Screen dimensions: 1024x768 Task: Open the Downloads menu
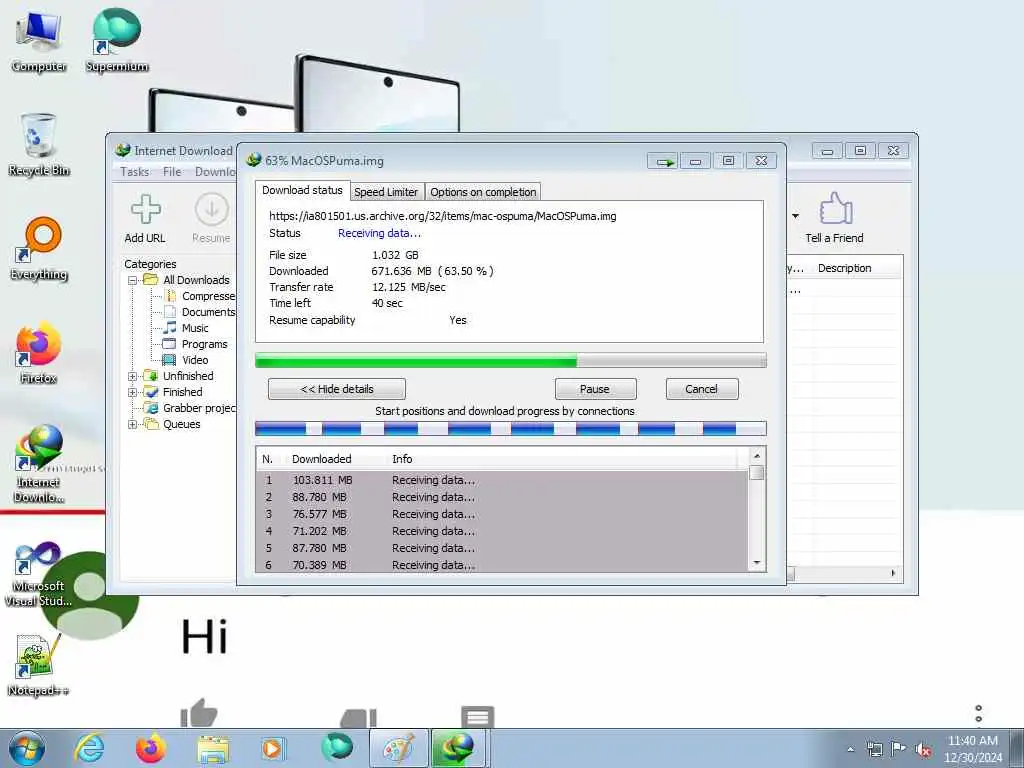click(x=216, y=172)
